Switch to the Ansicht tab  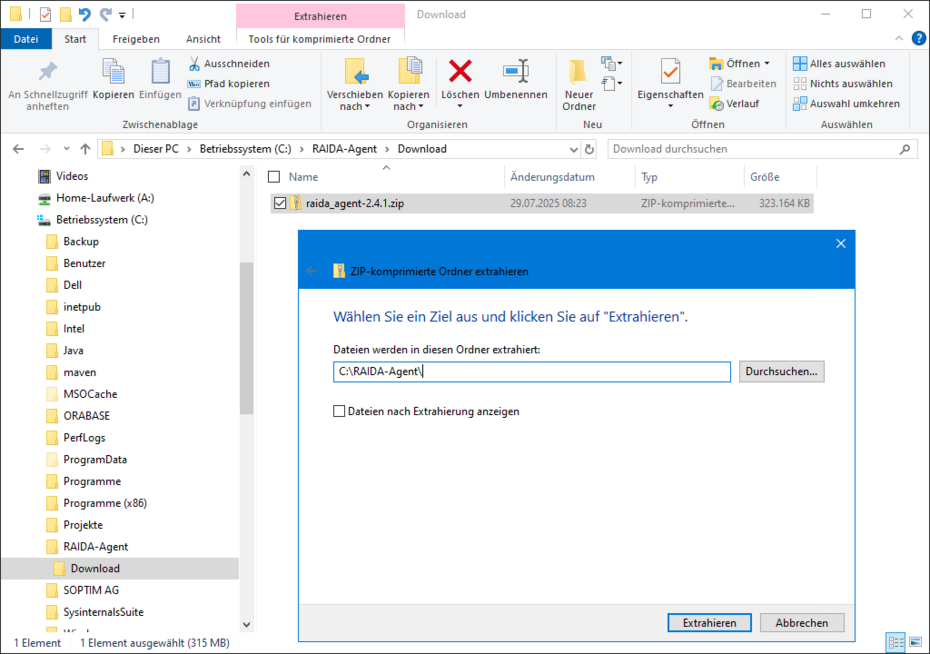[203, 39]
